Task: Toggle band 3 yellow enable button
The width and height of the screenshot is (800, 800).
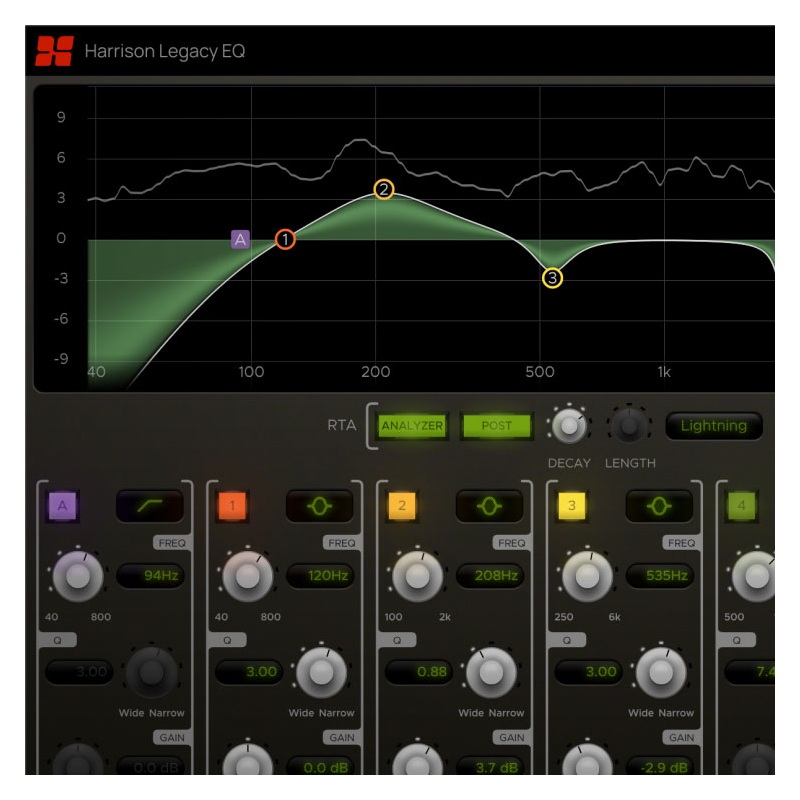Action: coord(572,506)
